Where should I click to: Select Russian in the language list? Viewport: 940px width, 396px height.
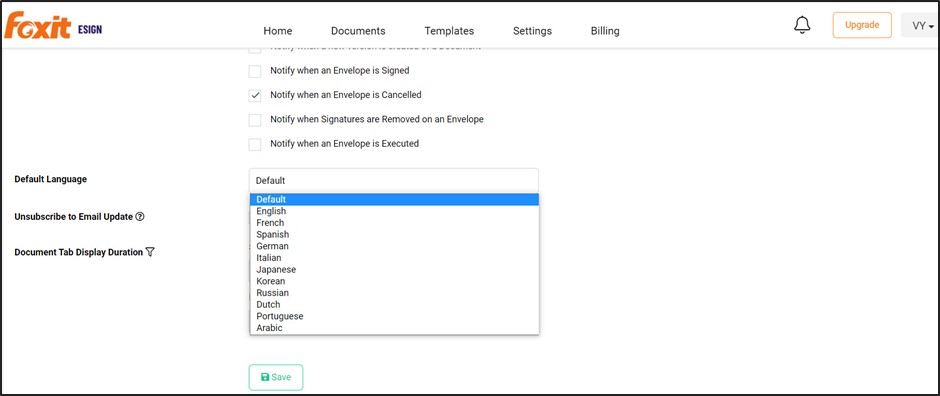[x=394, y=293]
